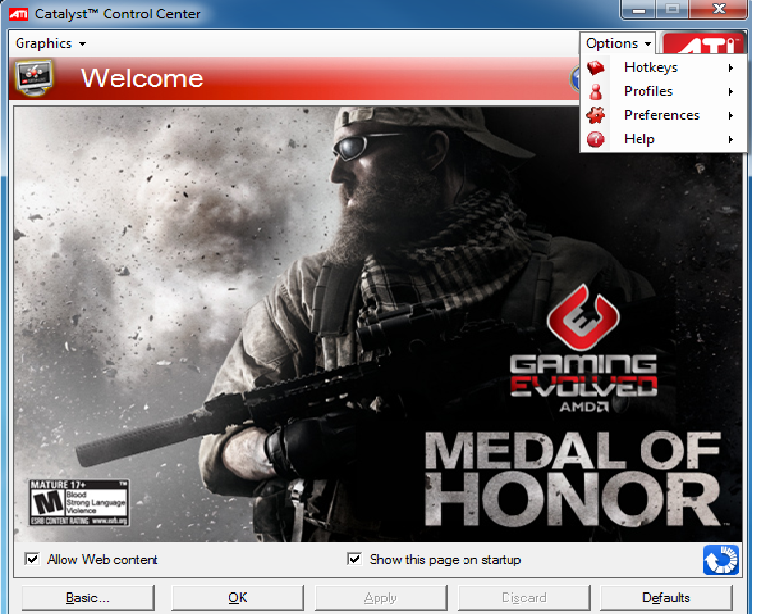Viewport: 768px width, 614px height.
Task: Minimize the Catalyst Control Center window
Action: [x=639, y=9]
